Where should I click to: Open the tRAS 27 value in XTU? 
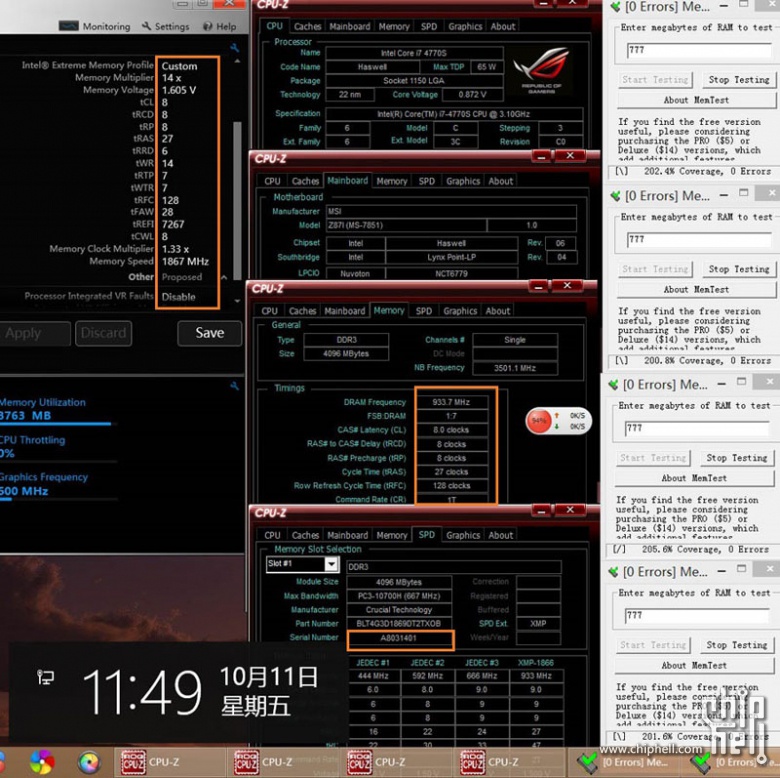point(168,139)
